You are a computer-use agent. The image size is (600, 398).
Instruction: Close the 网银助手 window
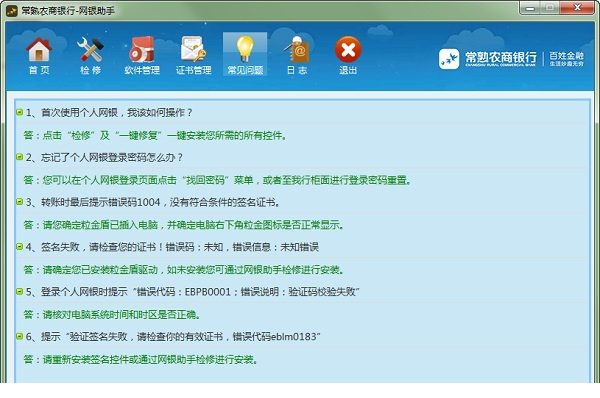[x=577, y=8]
